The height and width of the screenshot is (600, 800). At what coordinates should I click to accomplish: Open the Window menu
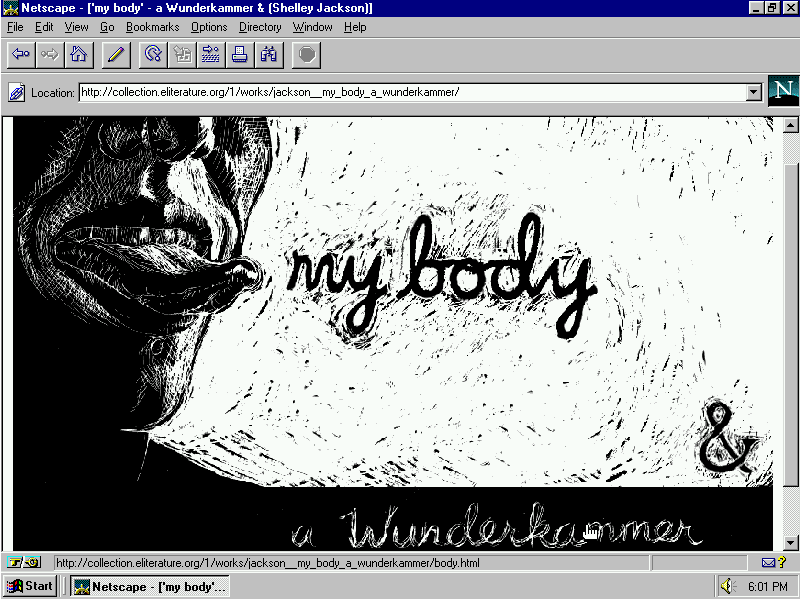312,27
